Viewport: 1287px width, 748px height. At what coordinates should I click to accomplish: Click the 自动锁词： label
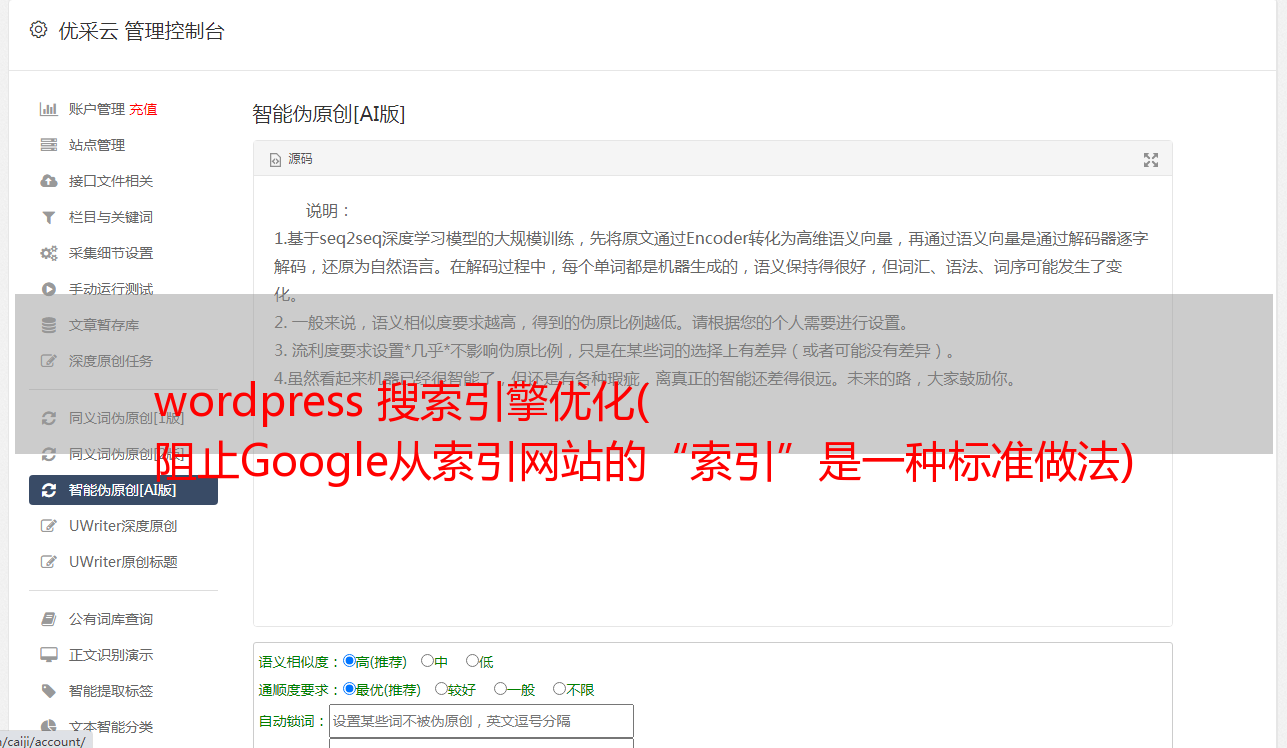293,721
